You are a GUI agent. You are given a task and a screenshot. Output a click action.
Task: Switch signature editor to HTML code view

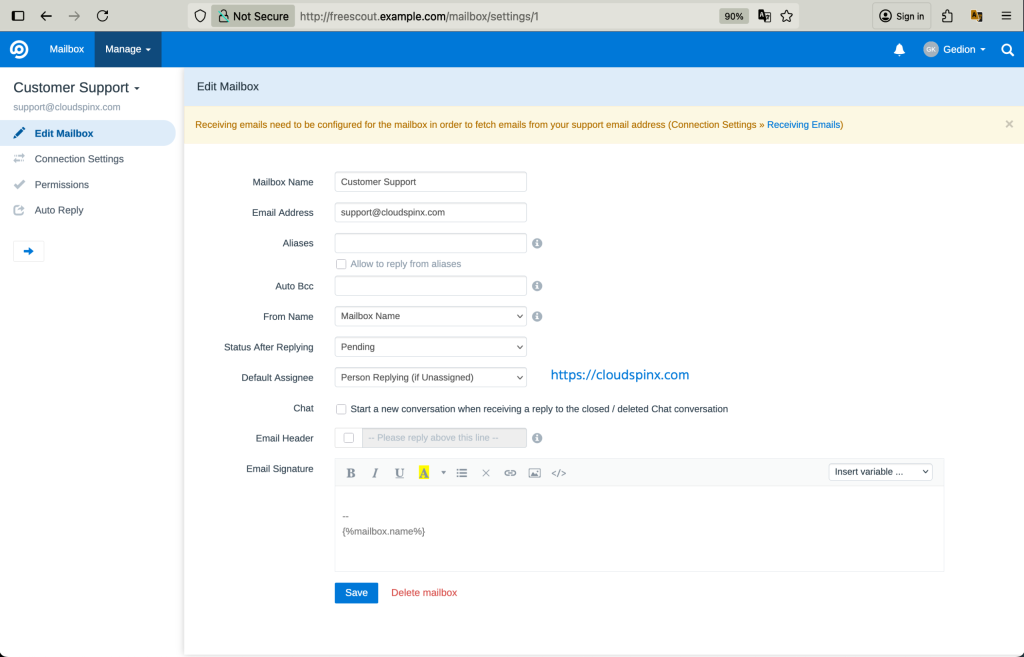[x=558, y=472]
